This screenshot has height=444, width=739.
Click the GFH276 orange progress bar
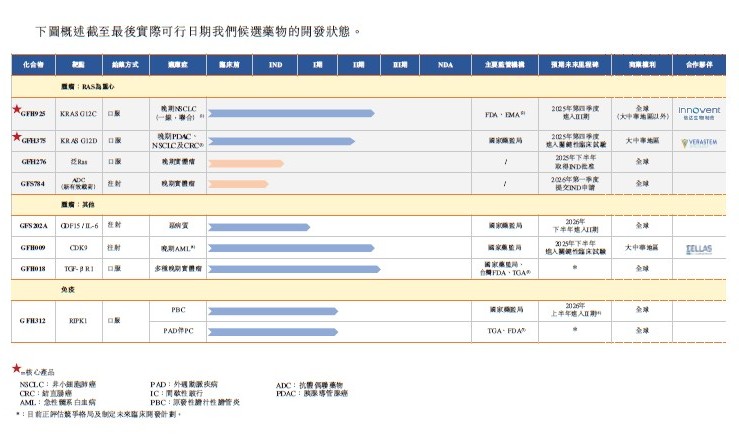coord(246,163)
